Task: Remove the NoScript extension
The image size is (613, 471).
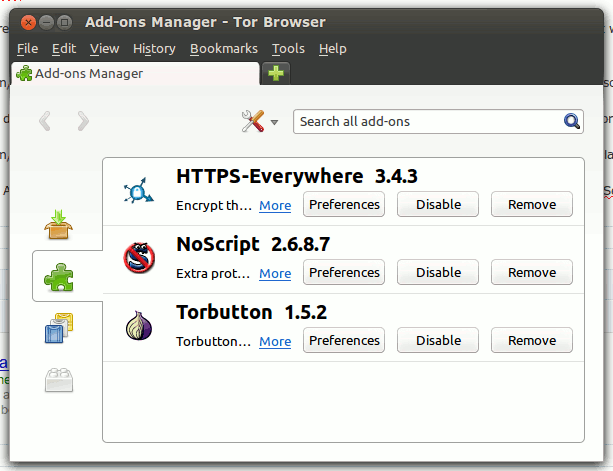Action: point(532,272)
